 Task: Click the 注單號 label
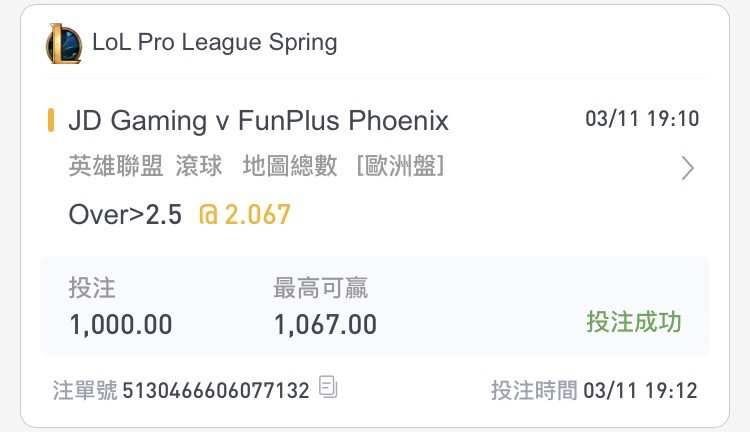[x=85, y=390]
